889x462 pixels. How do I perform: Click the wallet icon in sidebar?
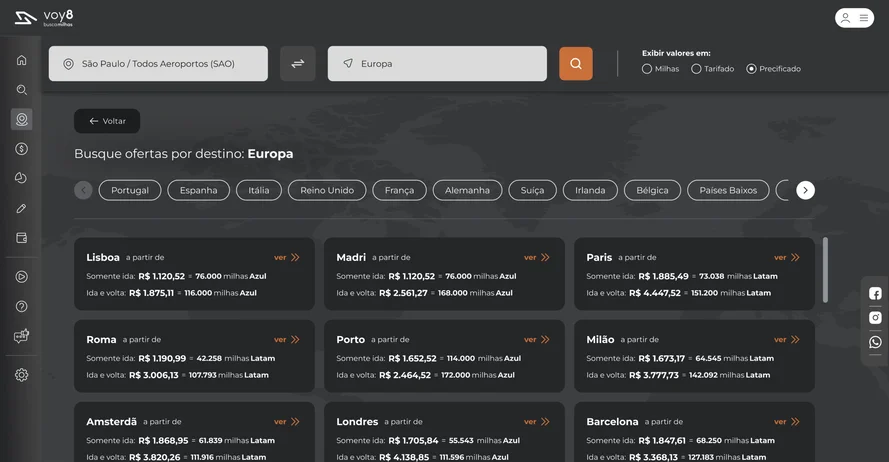click(21, 238)
